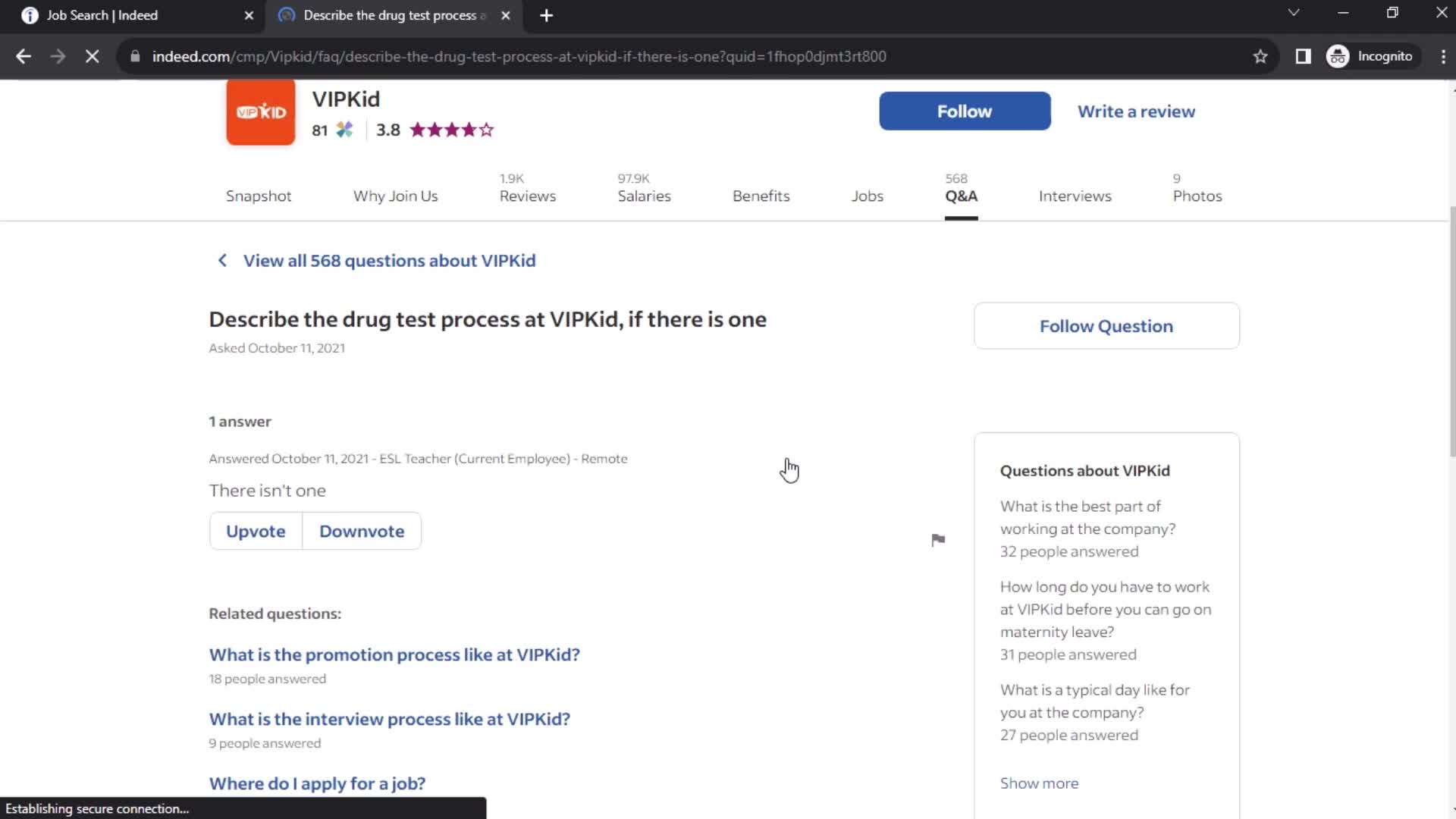The image size is (1456, 819).
Task: Open the Salaries tab
Action: [x=644, y=188]
